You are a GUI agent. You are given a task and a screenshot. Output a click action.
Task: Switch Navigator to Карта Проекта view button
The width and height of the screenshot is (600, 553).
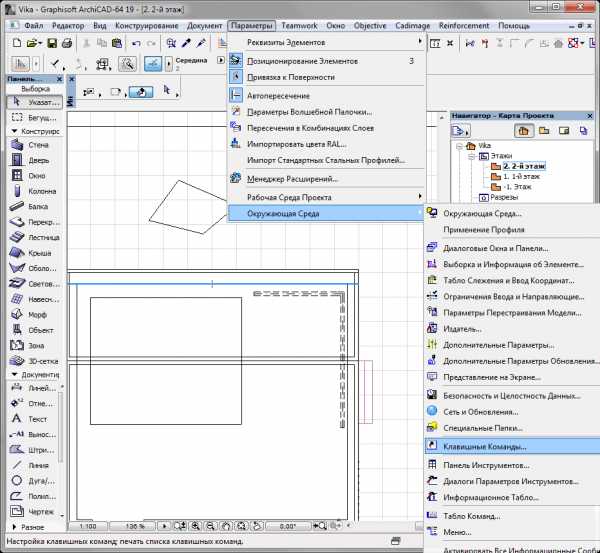tap(523, 131)
